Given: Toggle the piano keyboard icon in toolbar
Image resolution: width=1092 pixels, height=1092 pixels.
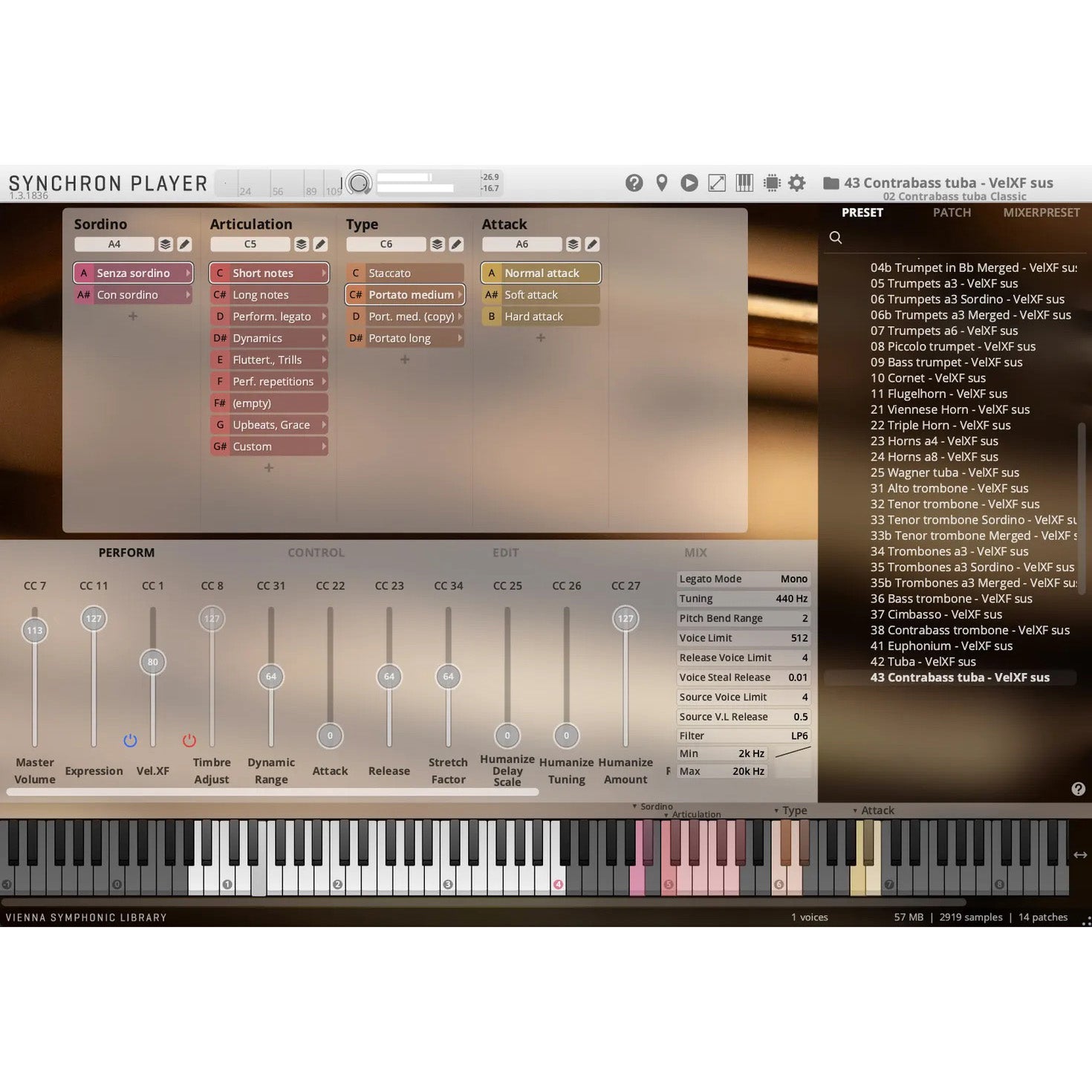Looking at the screenshot, I should 744,183.
